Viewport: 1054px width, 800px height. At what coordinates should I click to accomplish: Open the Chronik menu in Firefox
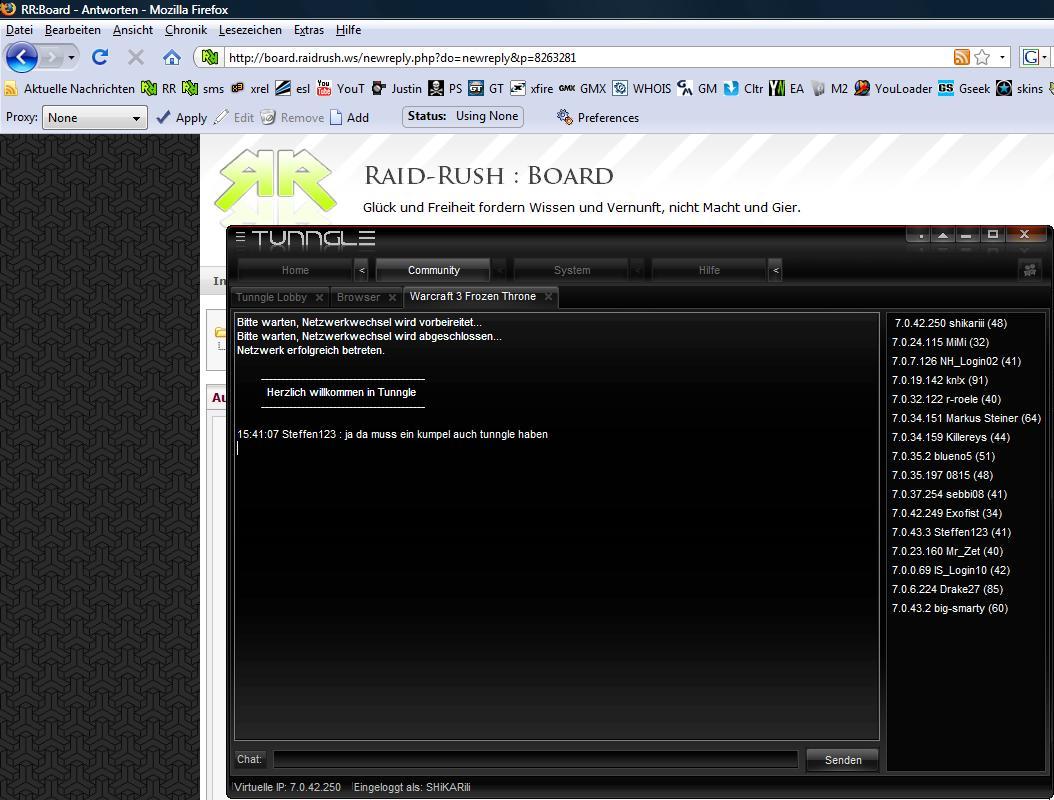point(185,30)
